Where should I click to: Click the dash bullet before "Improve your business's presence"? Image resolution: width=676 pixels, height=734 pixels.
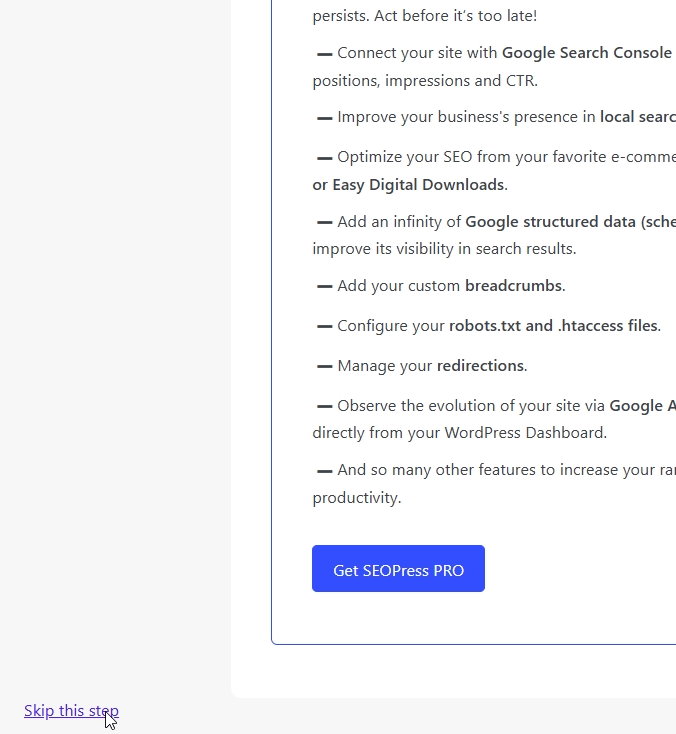[x=324, y=118]
